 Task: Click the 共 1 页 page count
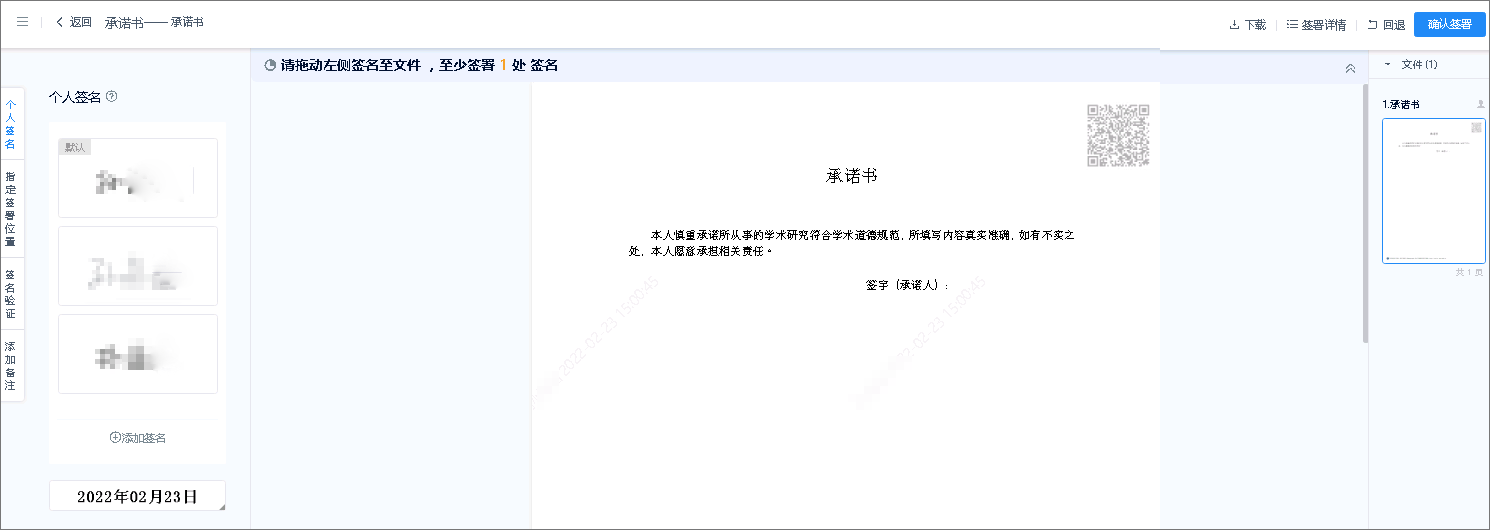pos(1470,272)
